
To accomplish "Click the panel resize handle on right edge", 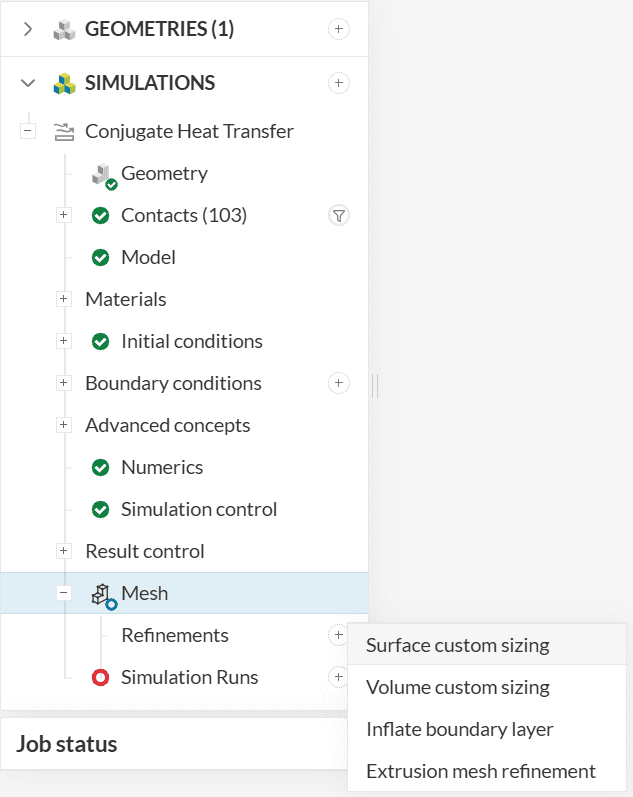I will (375, 384).
